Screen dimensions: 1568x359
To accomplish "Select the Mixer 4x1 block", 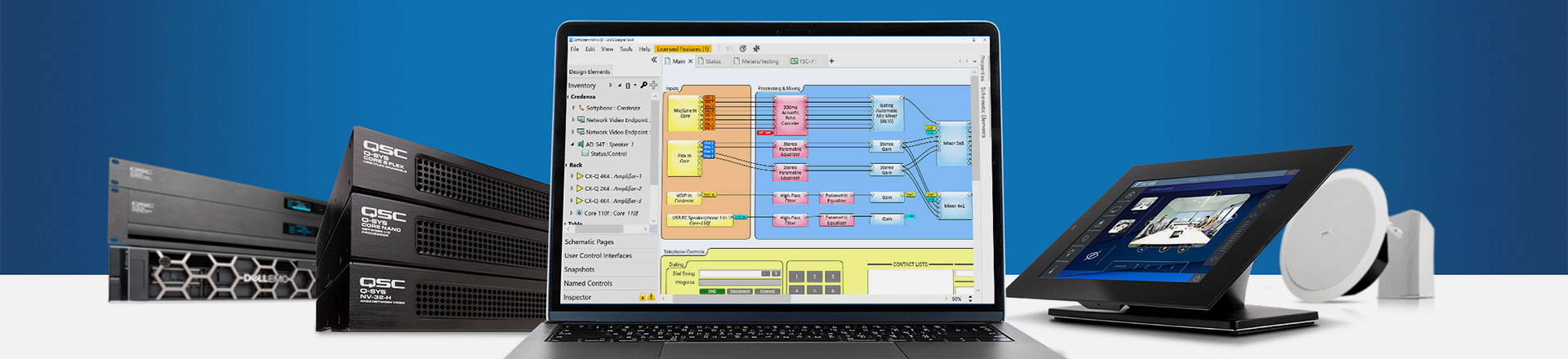I will point(954,206).
